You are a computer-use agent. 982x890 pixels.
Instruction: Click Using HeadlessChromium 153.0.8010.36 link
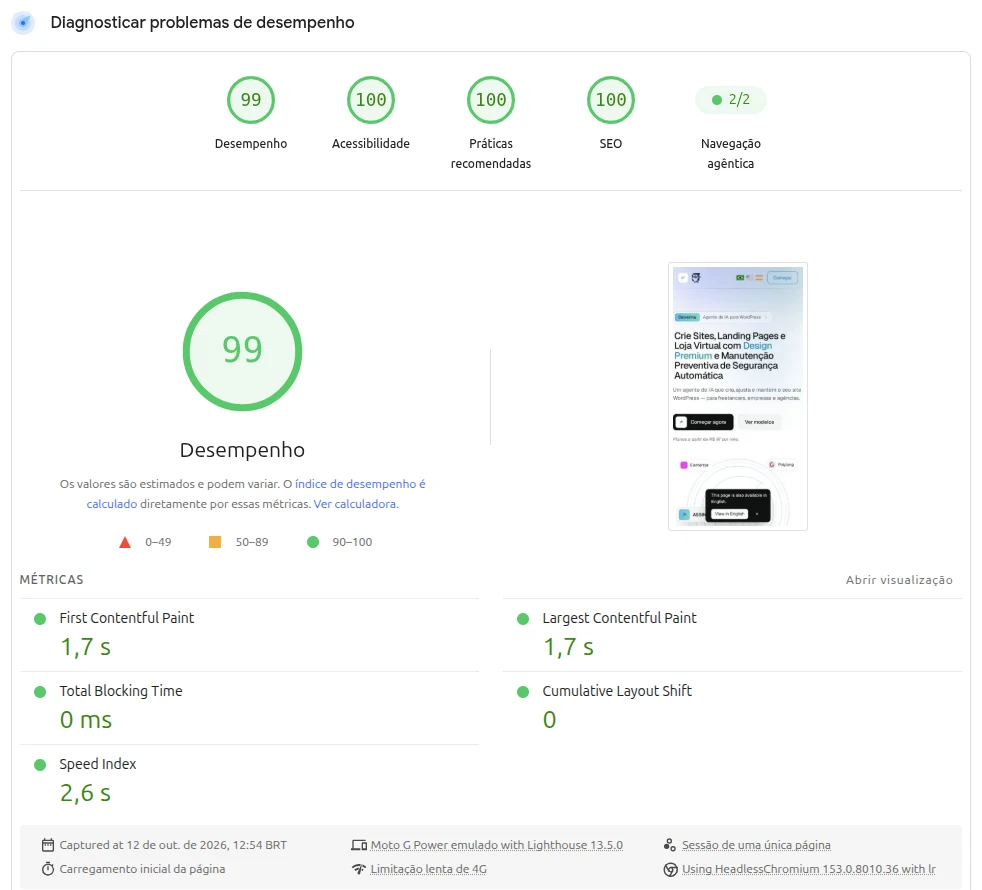[x=809, y=869]
